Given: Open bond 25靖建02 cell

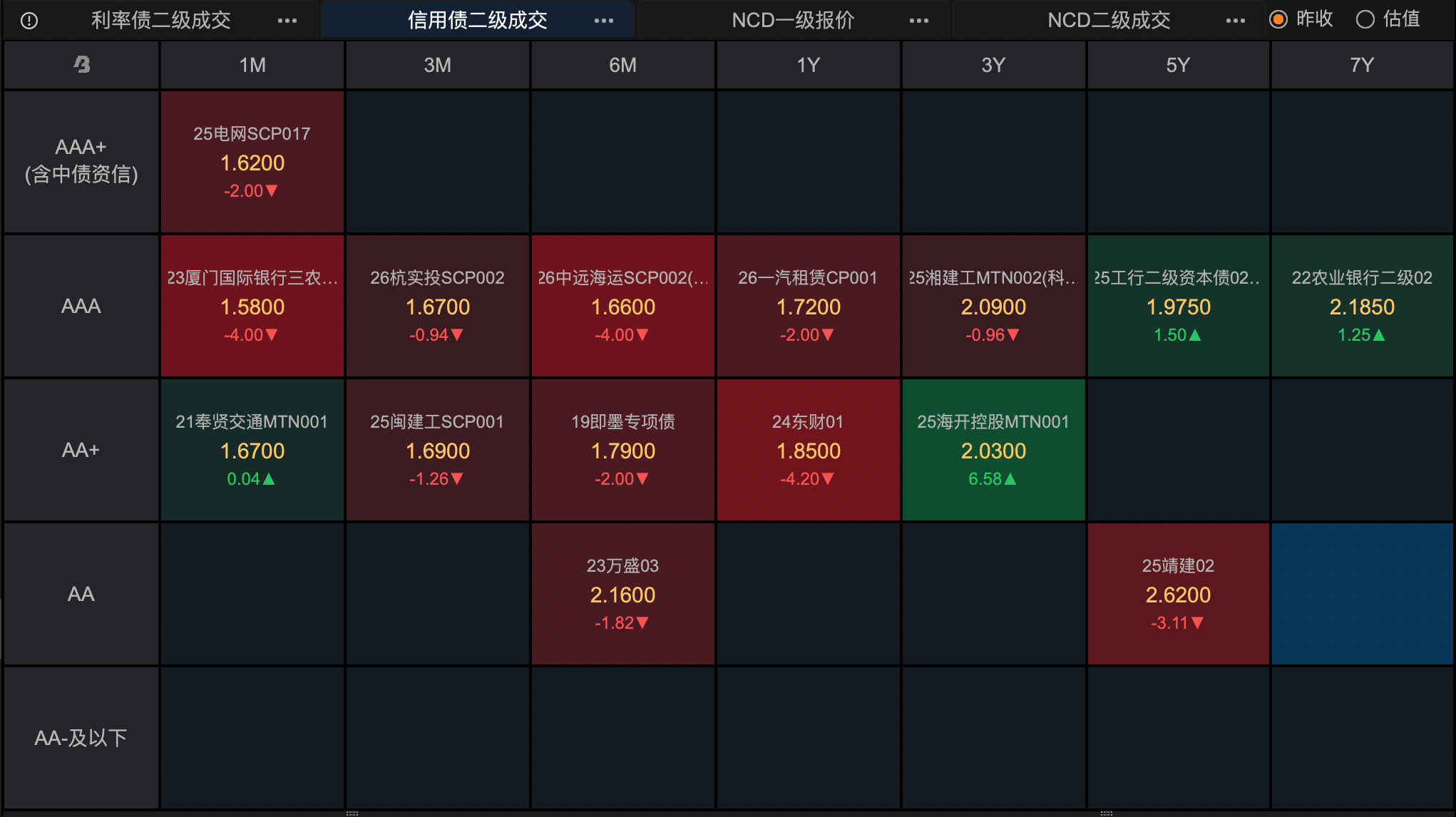Looking at the screenshot, I should click(1178, 594).
